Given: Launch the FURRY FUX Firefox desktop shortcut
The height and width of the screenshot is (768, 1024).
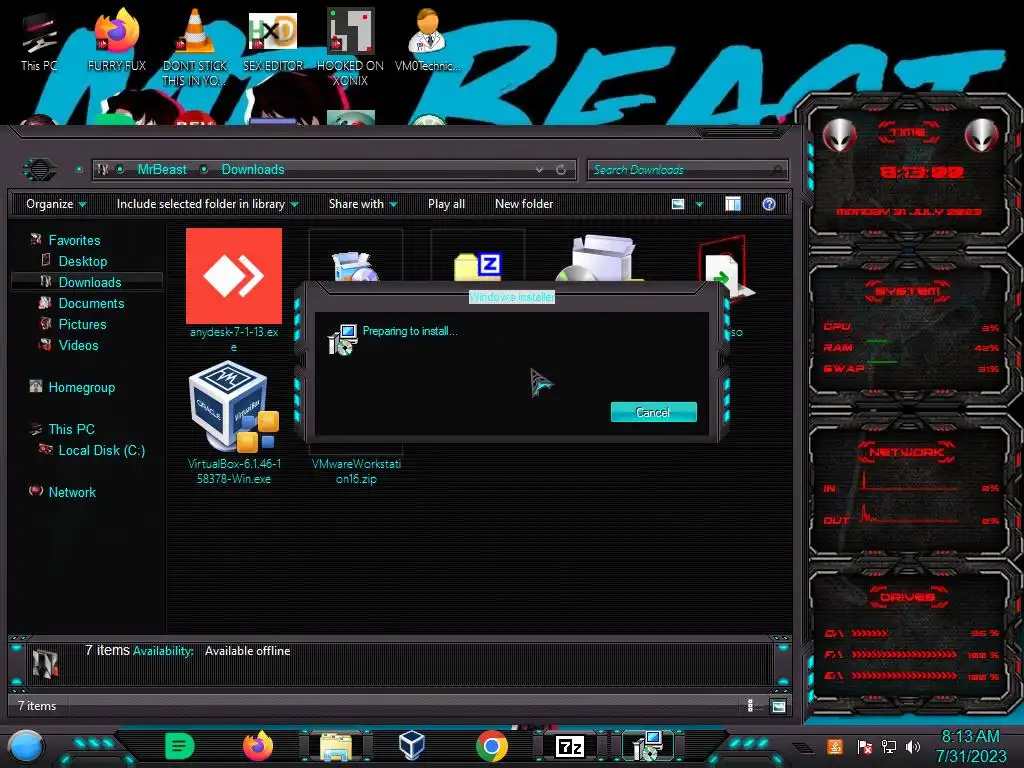Looking at the screenshot, I should [116, 40].
